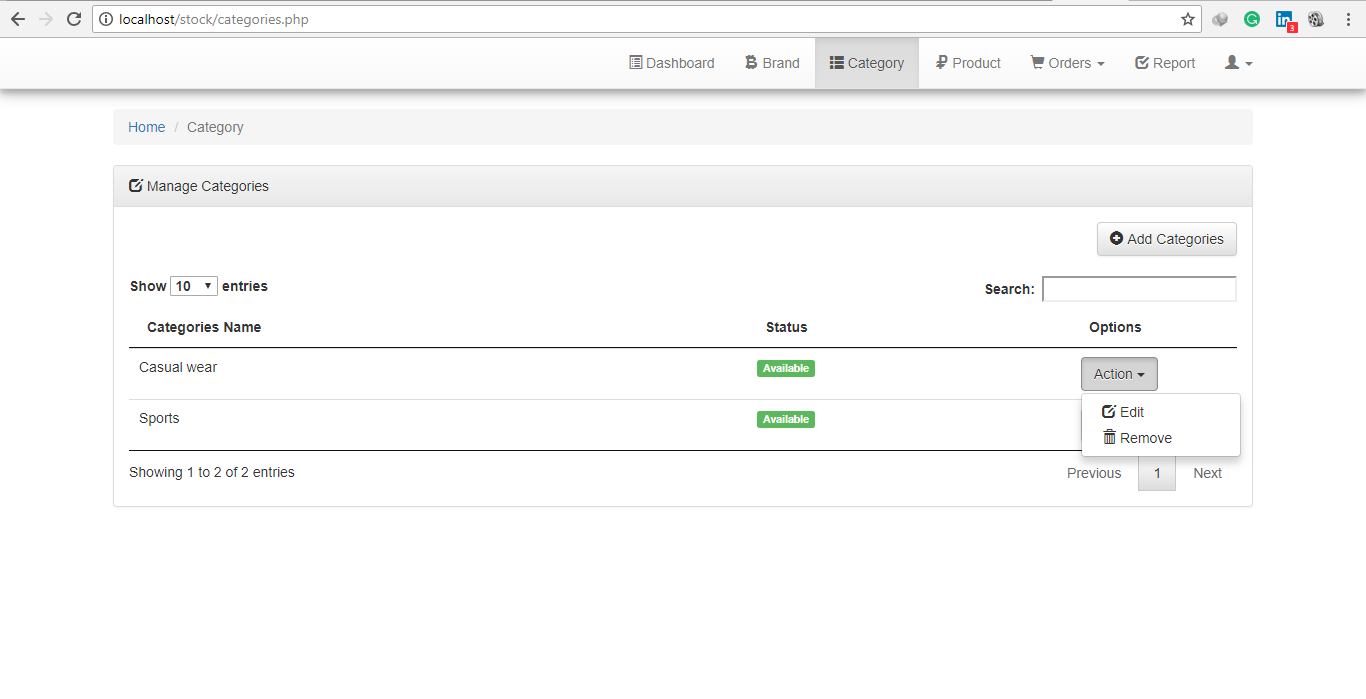Image resolution: width=1366 pixels, height=699 pixels.
Task: Open the user profile person icon
Action: click(1231, 62)
